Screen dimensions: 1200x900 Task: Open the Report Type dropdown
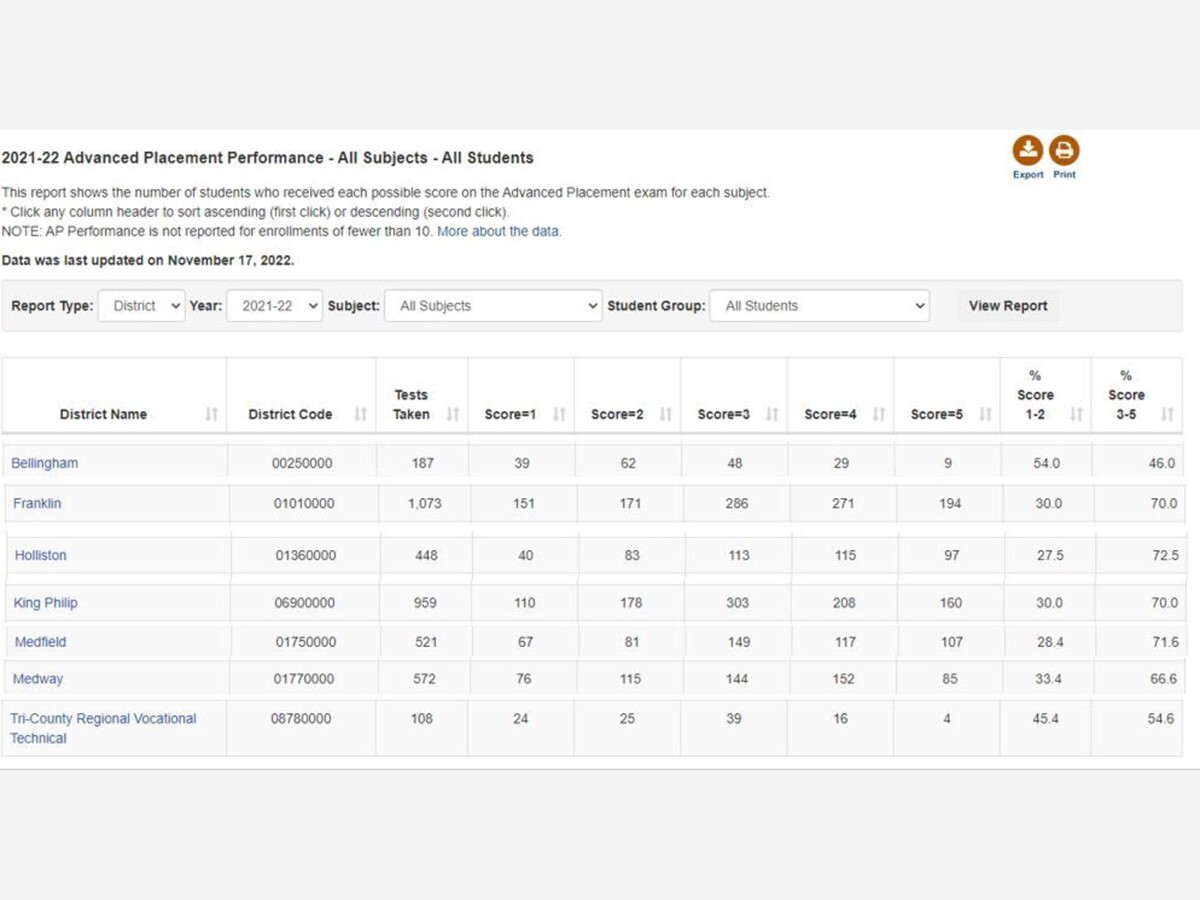coord(141,306)
